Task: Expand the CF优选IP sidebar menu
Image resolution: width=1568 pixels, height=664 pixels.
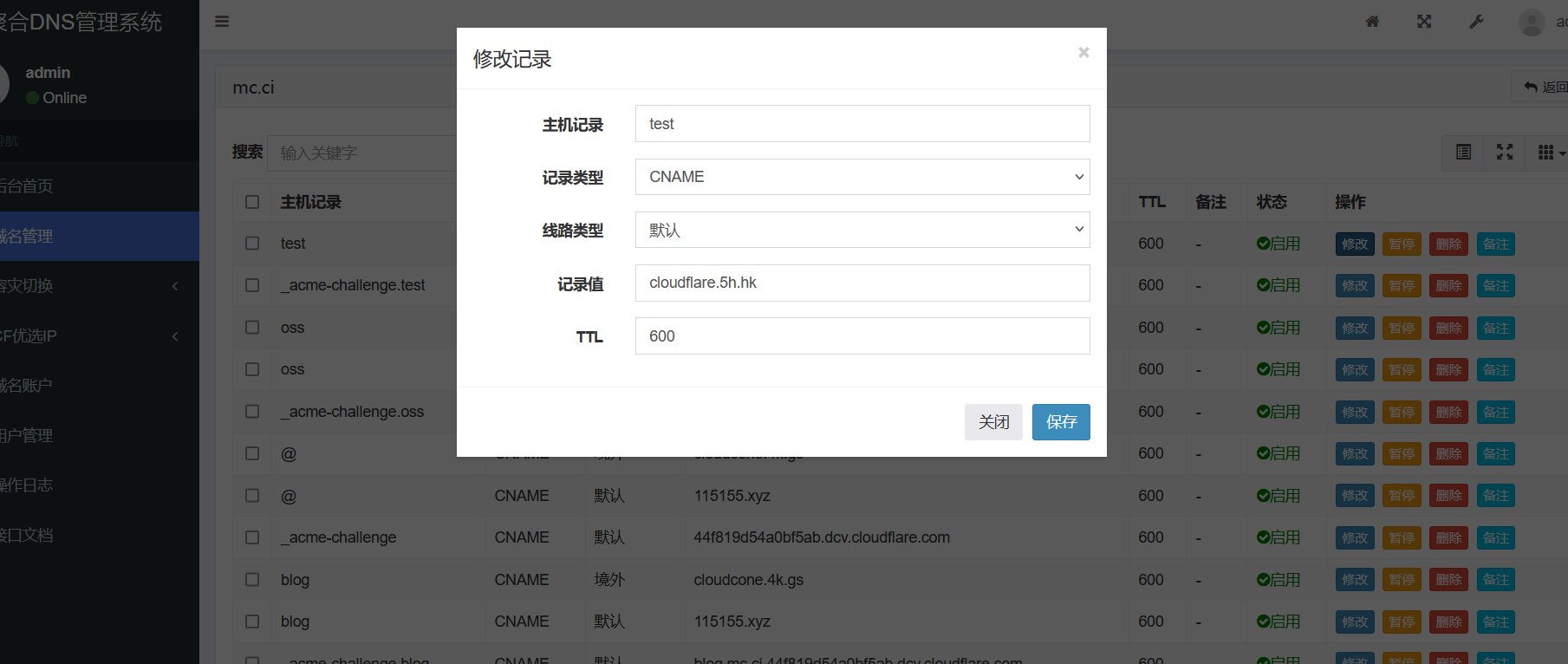Action: pos(100,335)
